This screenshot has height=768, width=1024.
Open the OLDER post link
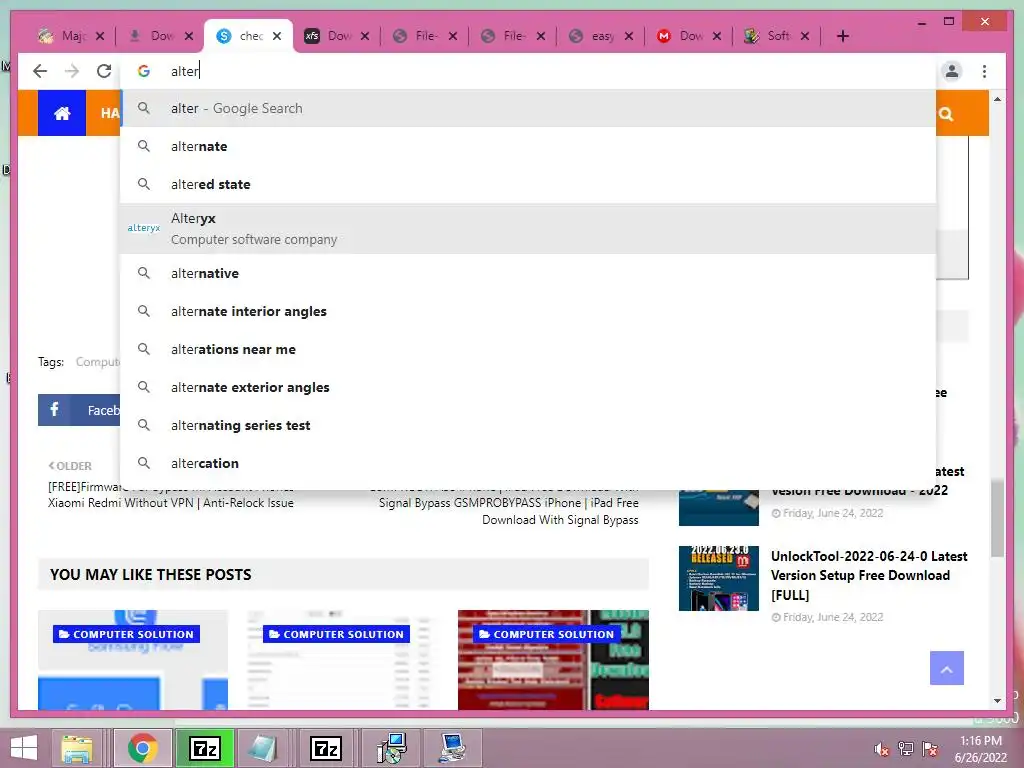[70, 466]
